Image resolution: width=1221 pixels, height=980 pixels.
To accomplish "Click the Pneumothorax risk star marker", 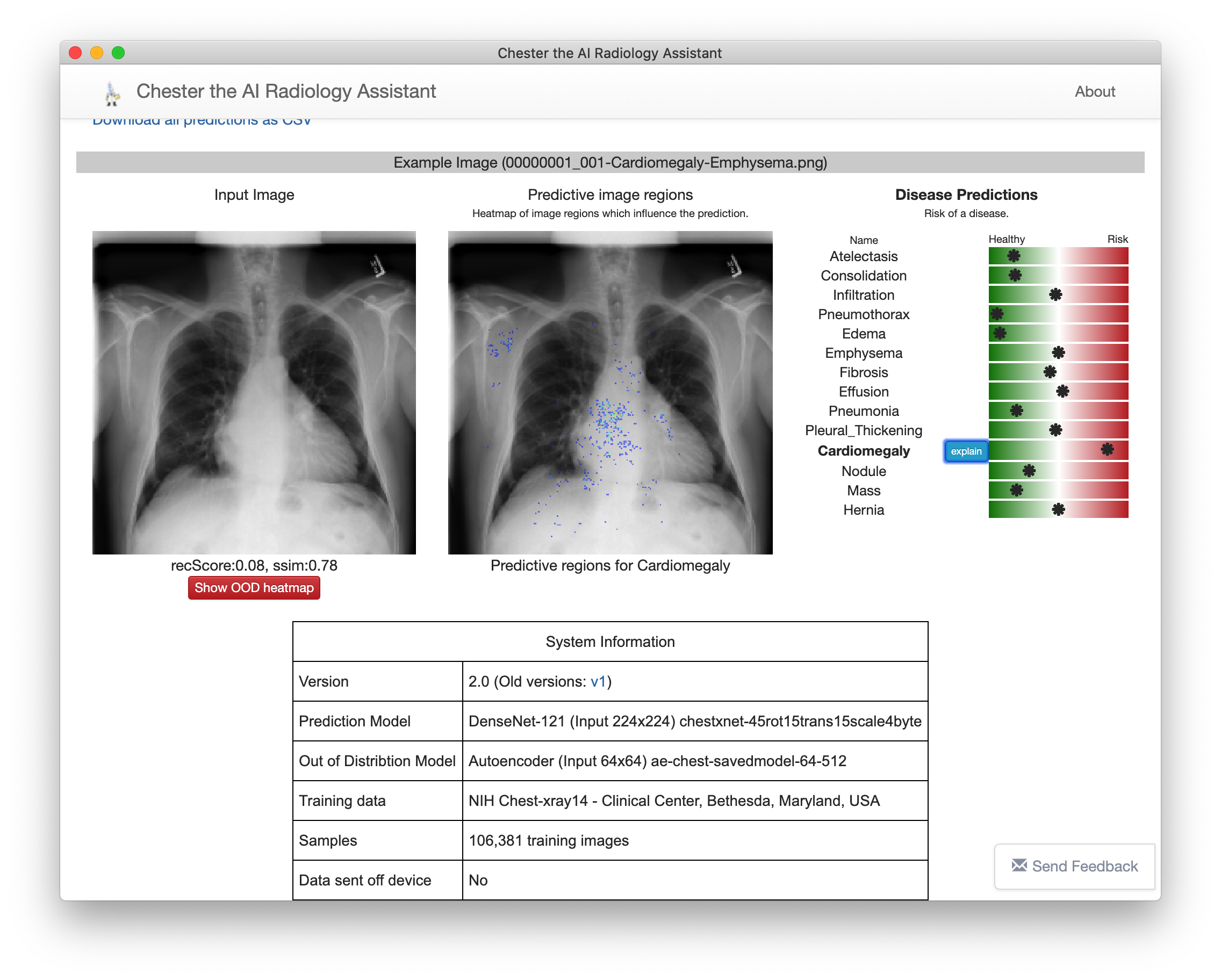I will [997, 314].
